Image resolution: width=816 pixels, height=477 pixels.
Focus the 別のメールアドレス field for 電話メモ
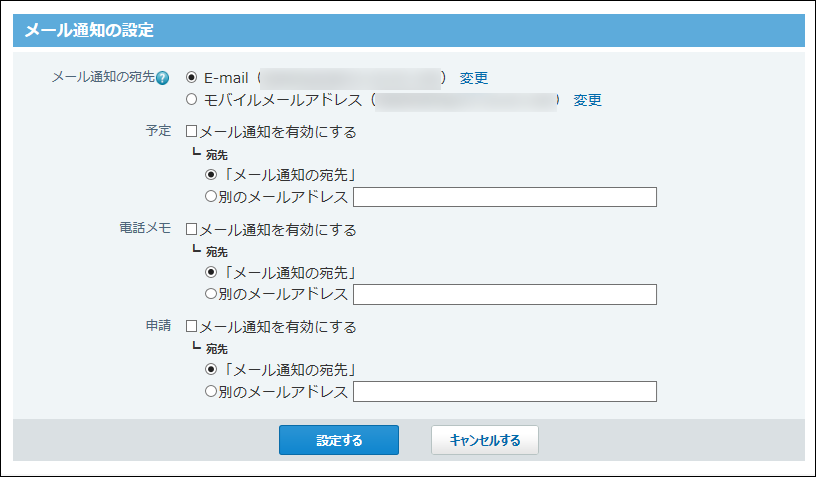pyautogui.click(x=505, y=294)
